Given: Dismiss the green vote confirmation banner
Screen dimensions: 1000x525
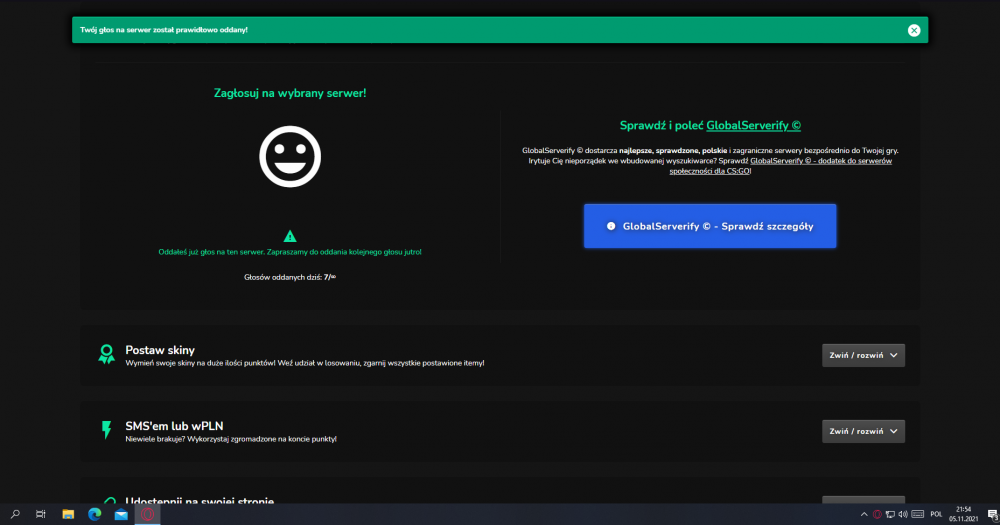Looking at the screenshot, I should [914, 30].
